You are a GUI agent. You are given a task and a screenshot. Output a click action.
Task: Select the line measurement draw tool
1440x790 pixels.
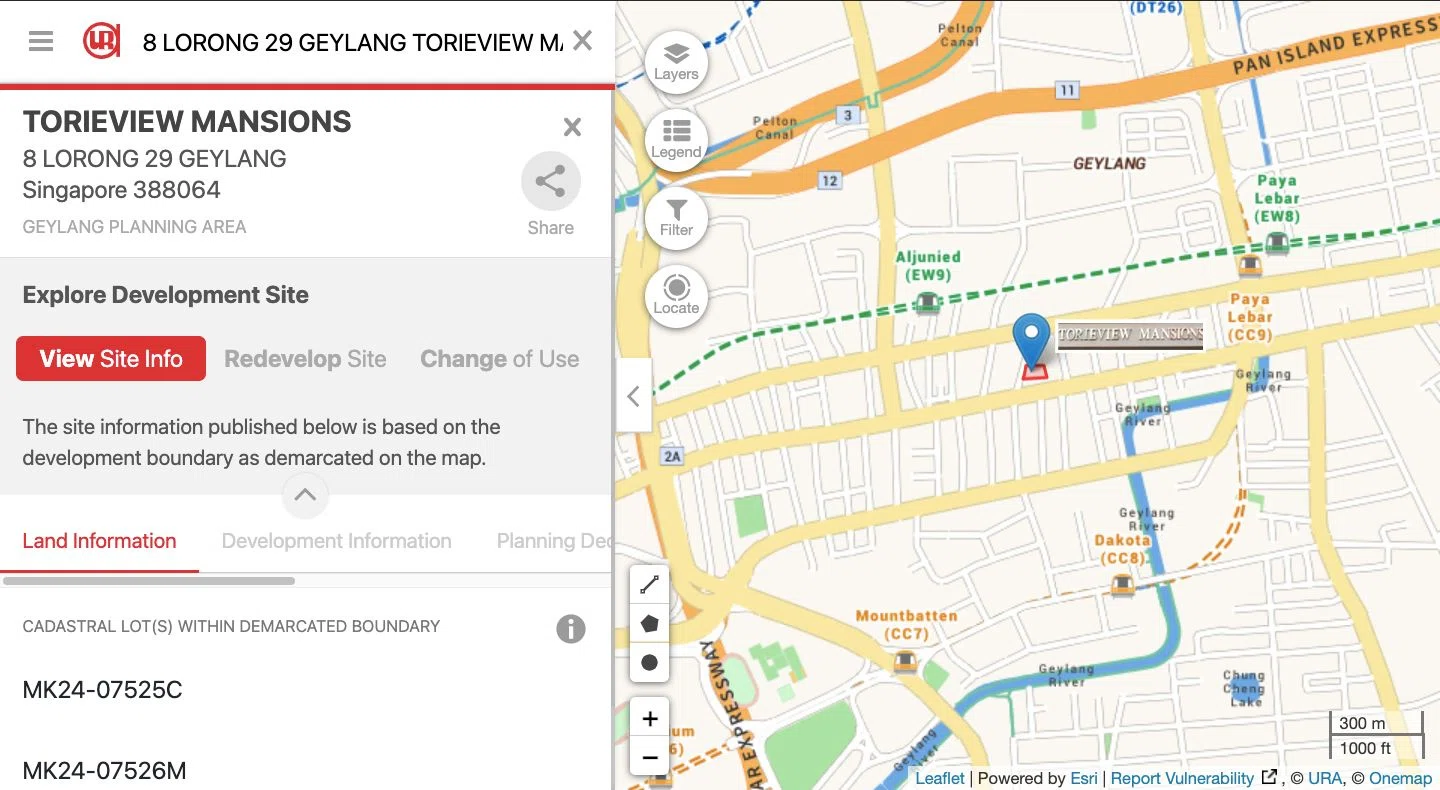(x=650, y=585)
